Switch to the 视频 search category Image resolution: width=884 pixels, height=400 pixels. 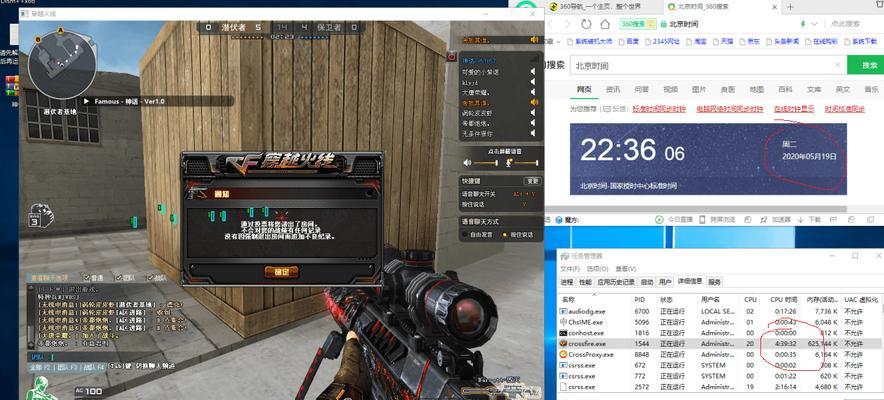670,89
